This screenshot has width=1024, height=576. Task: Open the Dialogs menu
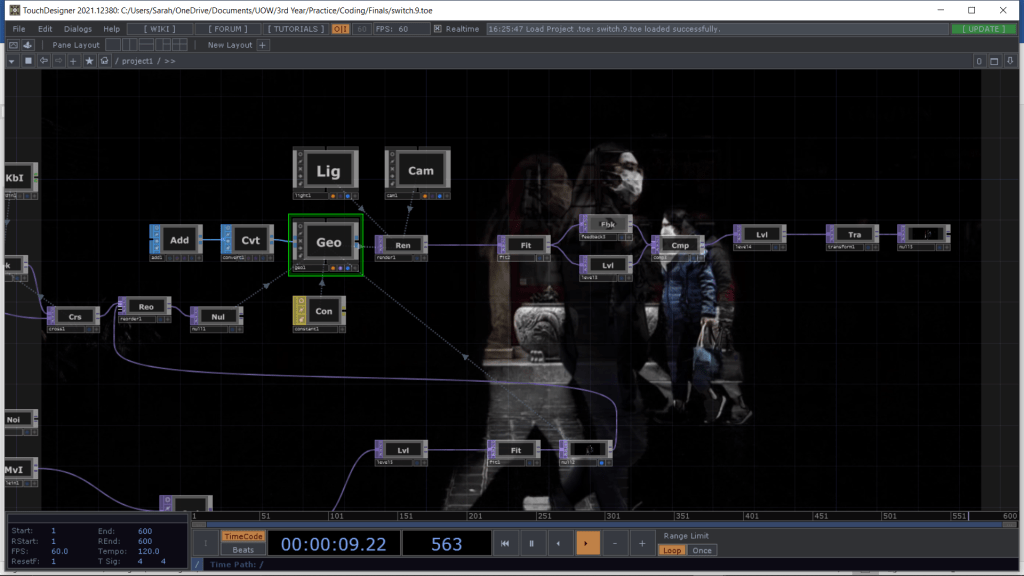78,29
